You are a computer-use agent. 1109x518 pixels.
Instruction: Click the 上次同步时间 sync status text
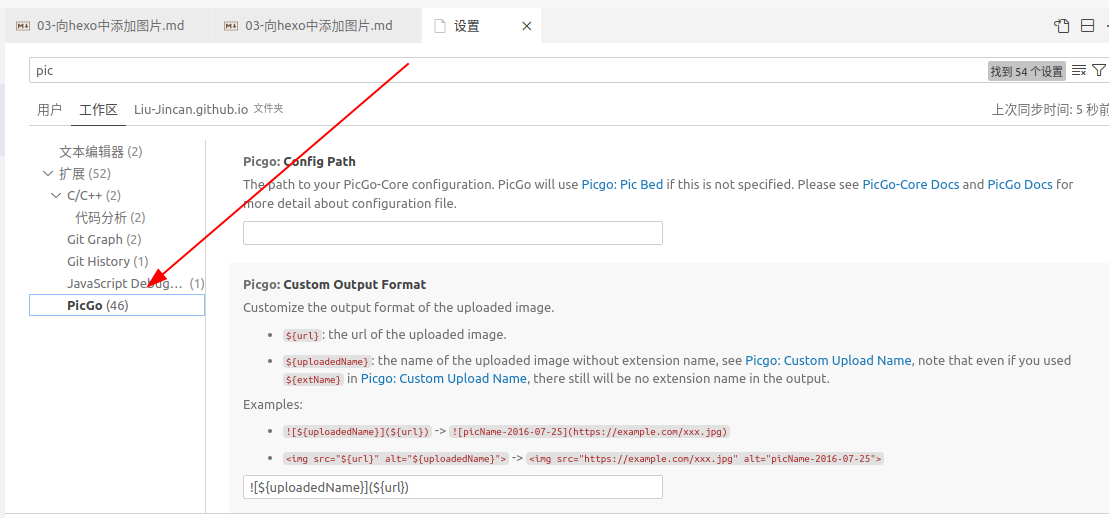pyautogui.click(x=1050, y=110)
